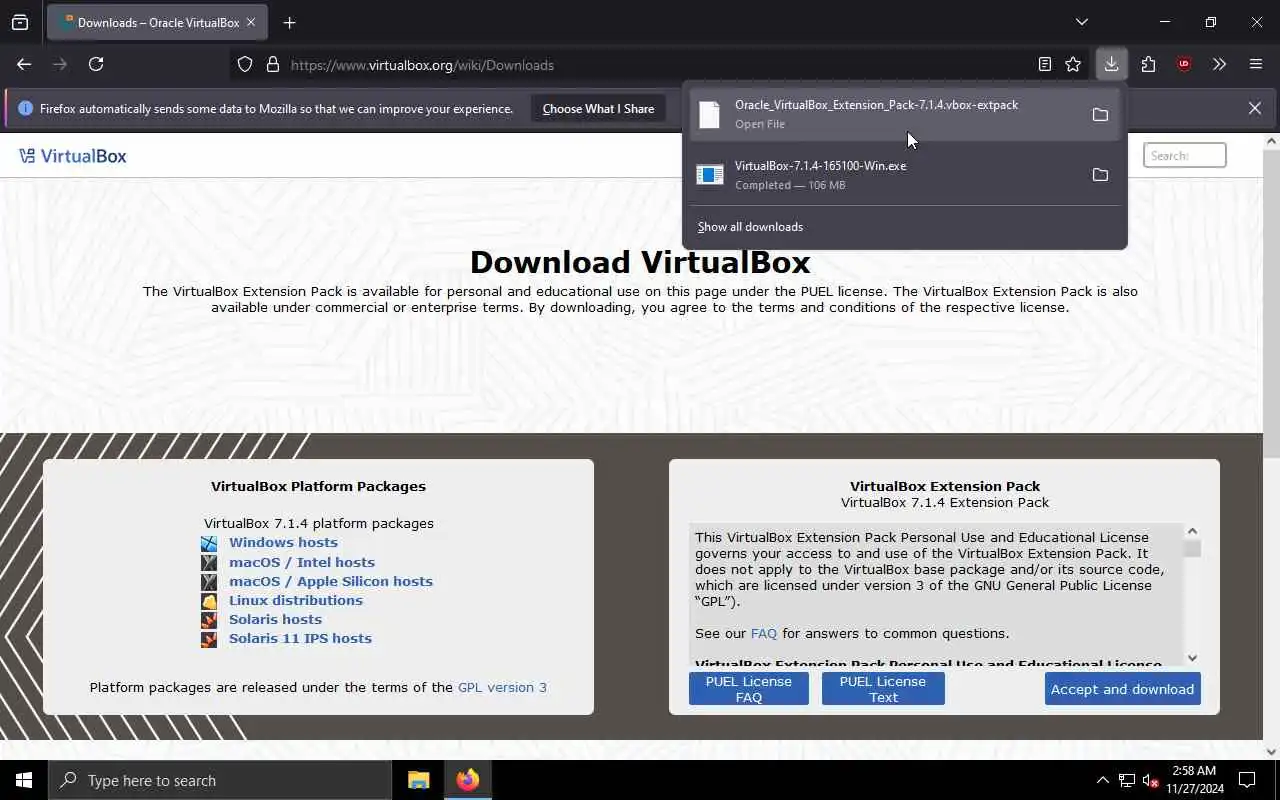
Task: Go back to the previous page
Action: pyautogui.click(x=24, y=64)
